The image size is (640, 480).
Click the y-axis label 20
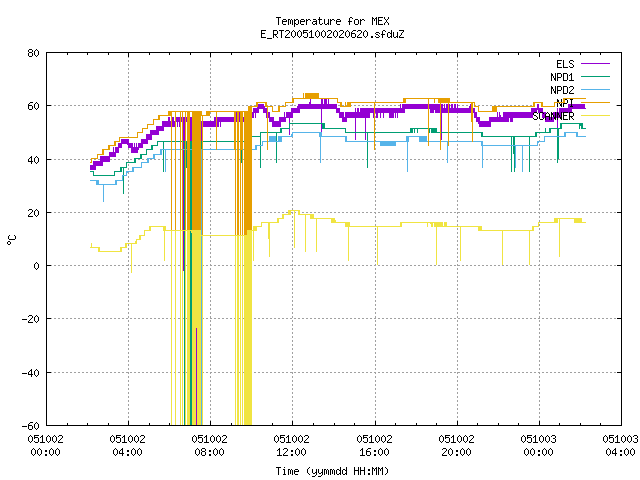(33, 213)
